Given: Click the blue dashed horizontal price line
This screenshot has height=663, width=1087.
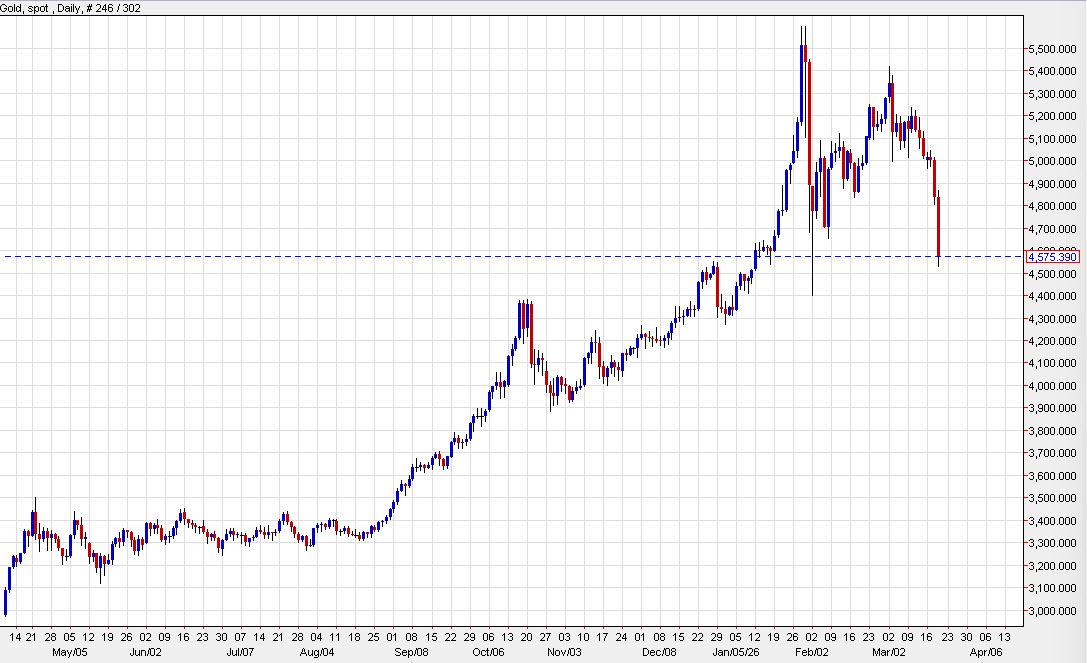Looking at the screenshot, I should coord(500,256).
